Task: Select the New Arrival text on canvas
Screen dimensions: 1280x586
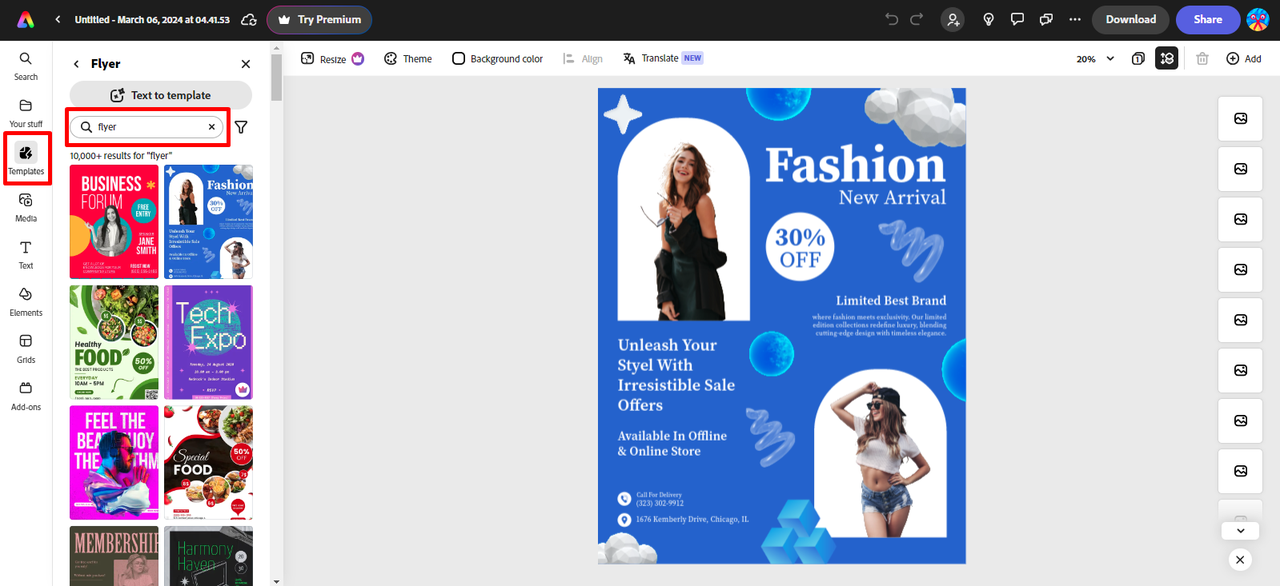Action: tap(892, 197)
